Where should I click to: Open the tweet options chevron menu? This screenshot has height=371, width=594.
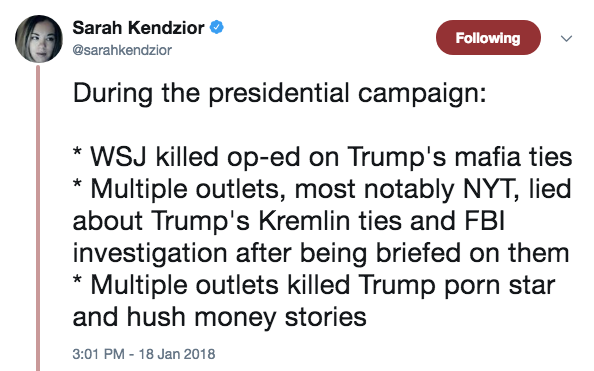click(566, 38)
